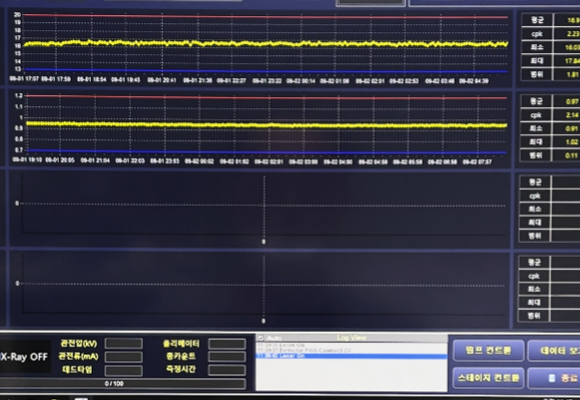The image size is (580, 400).
Task: Click the y-axis value 20 on first chart
Action: (x=17, y=14)
